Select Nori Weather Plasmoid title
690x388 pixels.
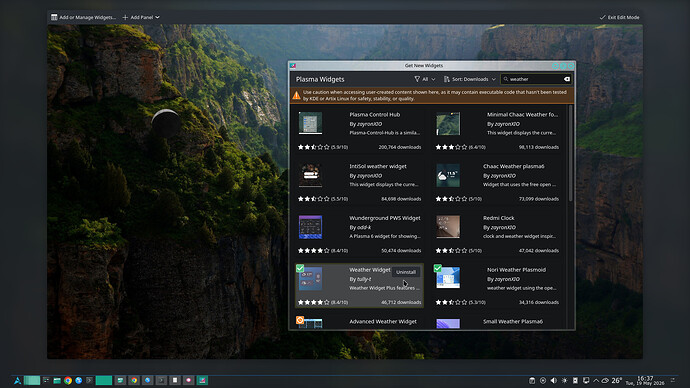(516, 270)
